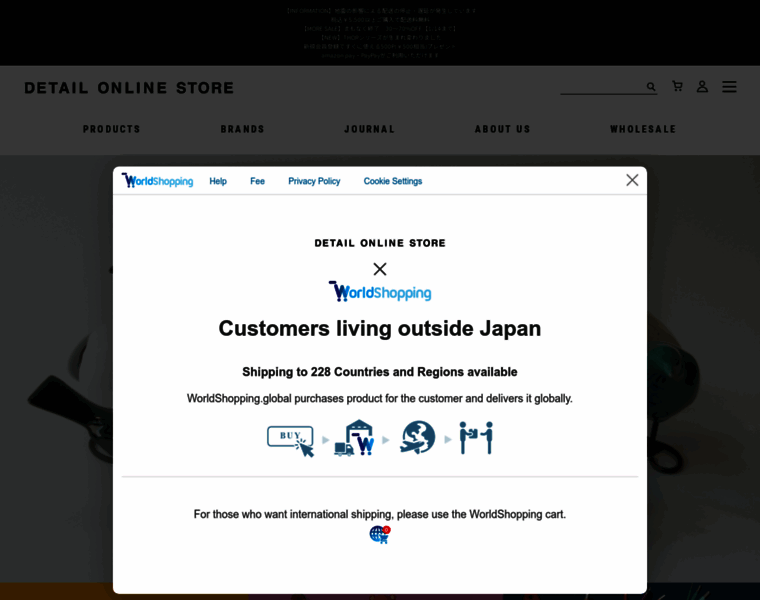The width and height of the screenshot is (760, 600).
Task: Click the WorldShopping logo in popup header
Action: [158, 181]
